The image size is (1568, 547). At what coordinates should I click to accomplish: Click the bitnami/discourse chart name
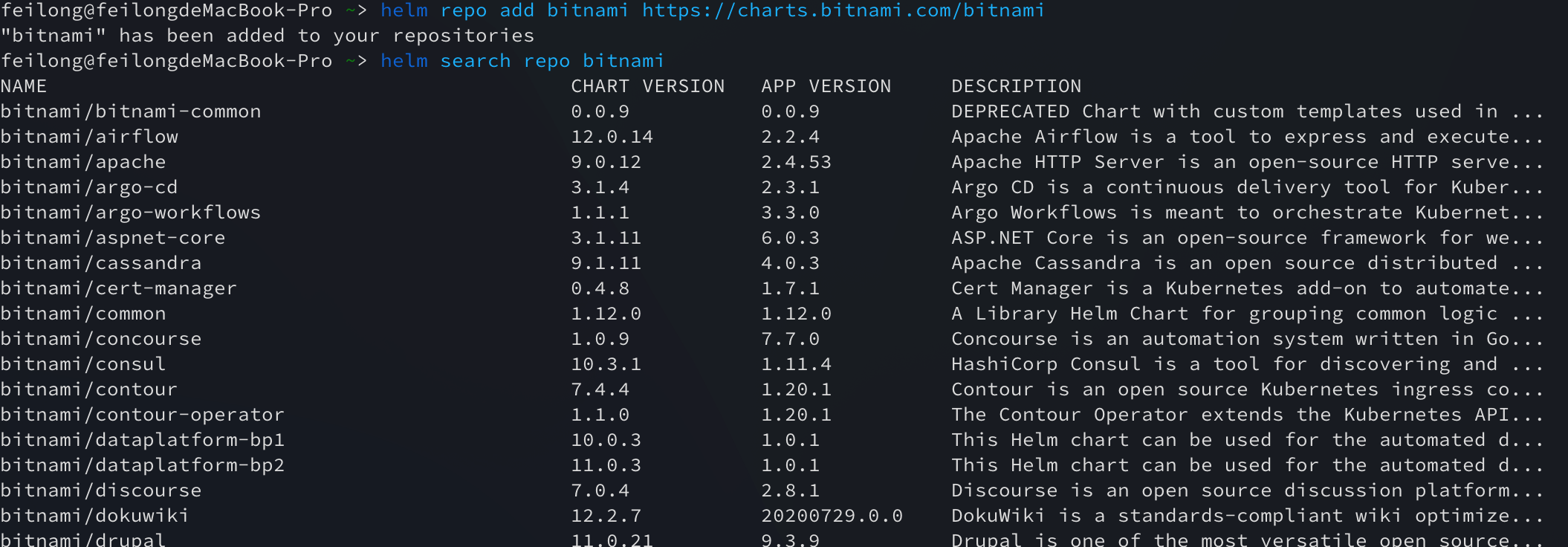tap(101, 491)
